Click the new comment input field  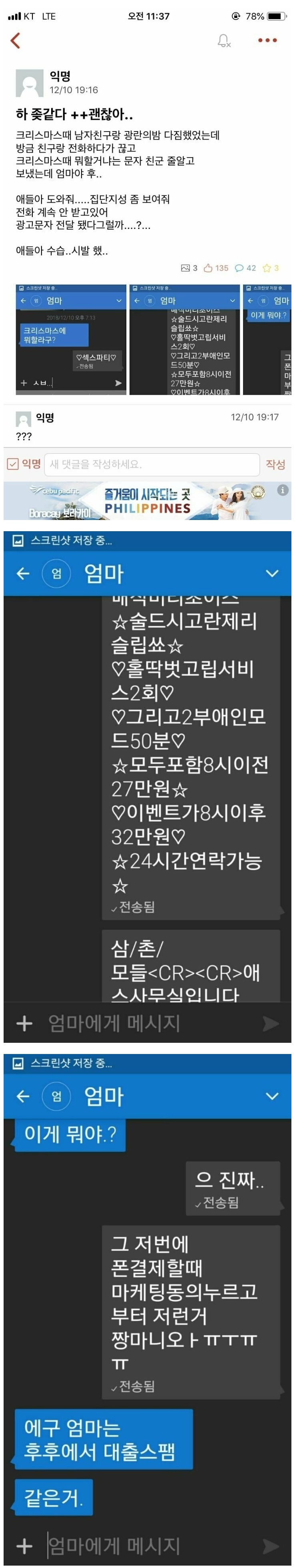coord(152,464)
